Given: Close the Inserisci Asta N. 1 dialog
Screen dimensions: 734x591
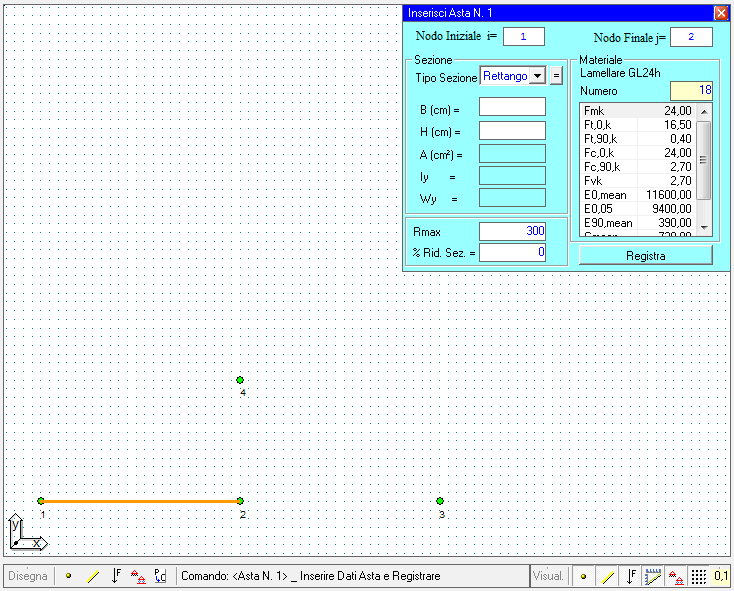Looking at the screenshot, I should pos(721,13).
